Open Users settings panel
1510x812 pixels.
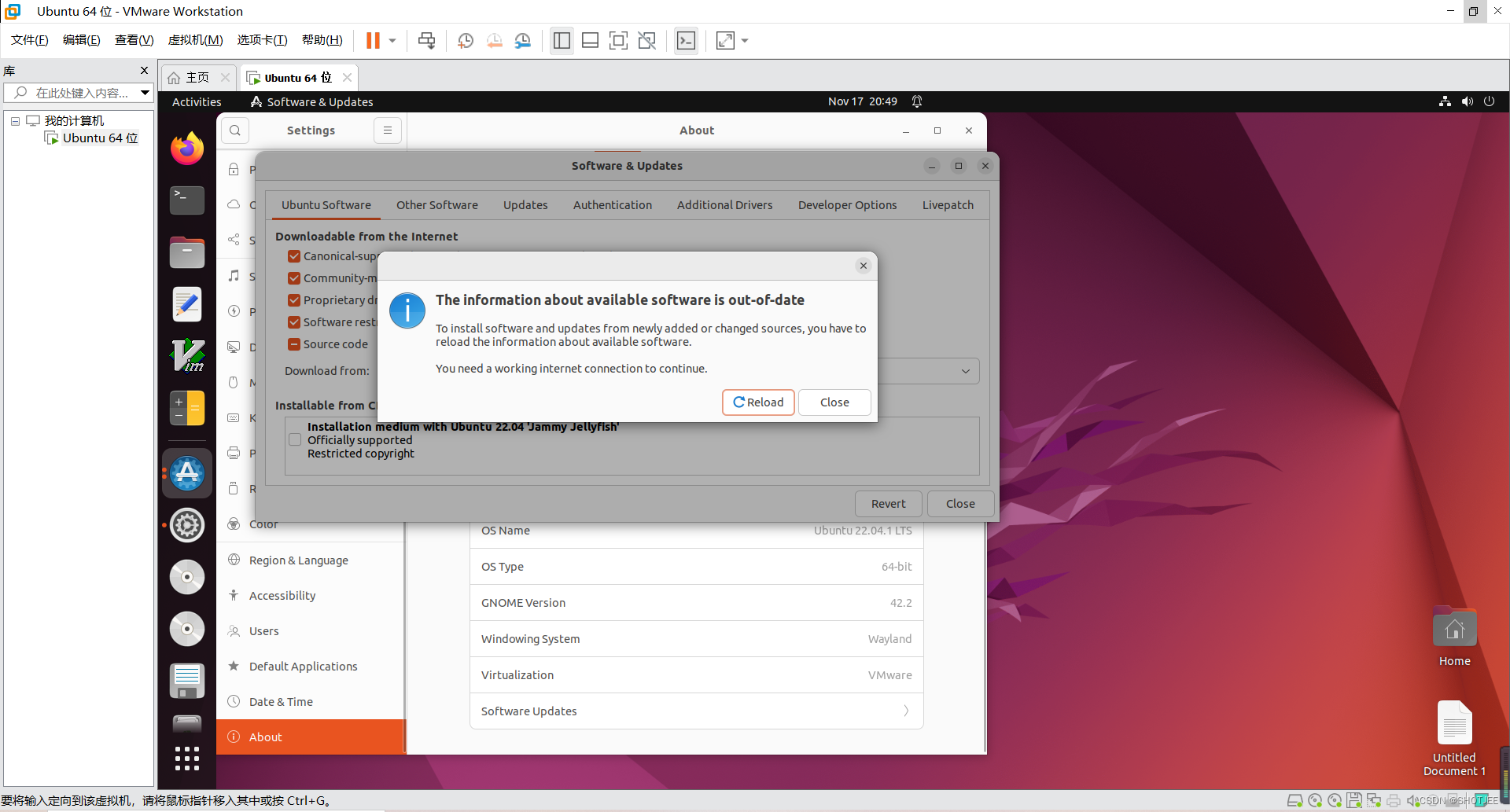point(311,631)
